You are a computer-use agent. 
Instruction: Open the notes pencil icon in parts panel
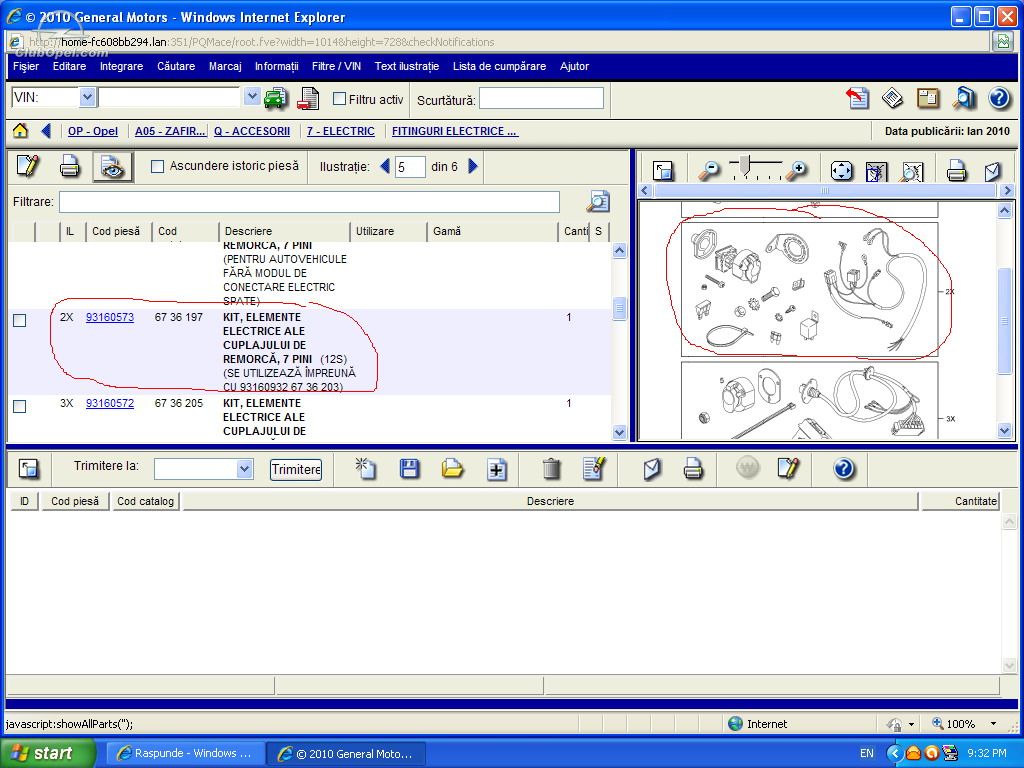pyautogui.click(x=27, y=167)
